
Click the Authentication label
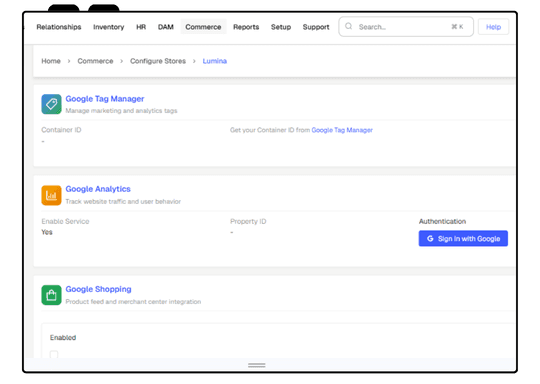point(442,221)
